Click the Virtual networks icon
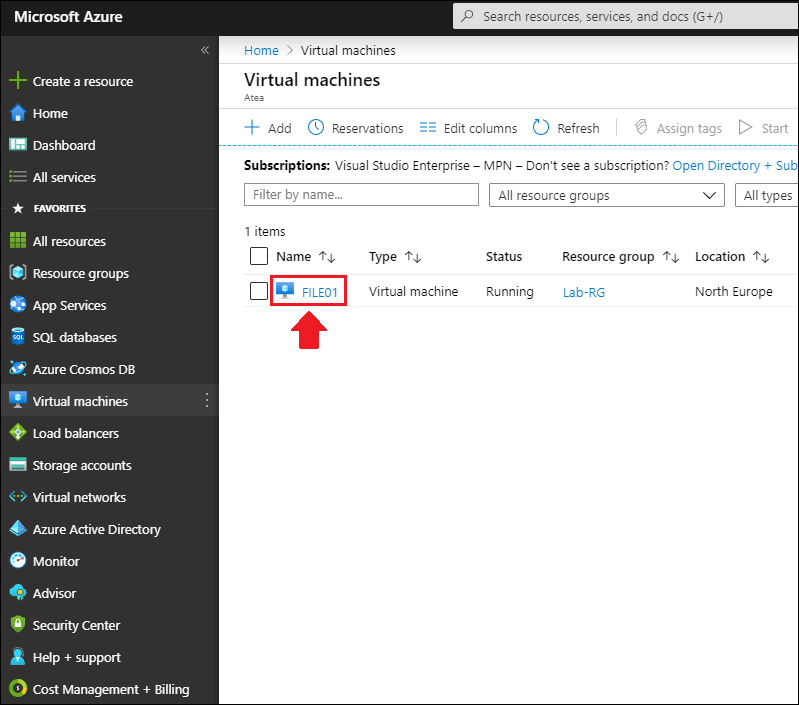Image resolution: width=799 pixels, height=705 pixels. pyautogui.click(x=18, y=497)
